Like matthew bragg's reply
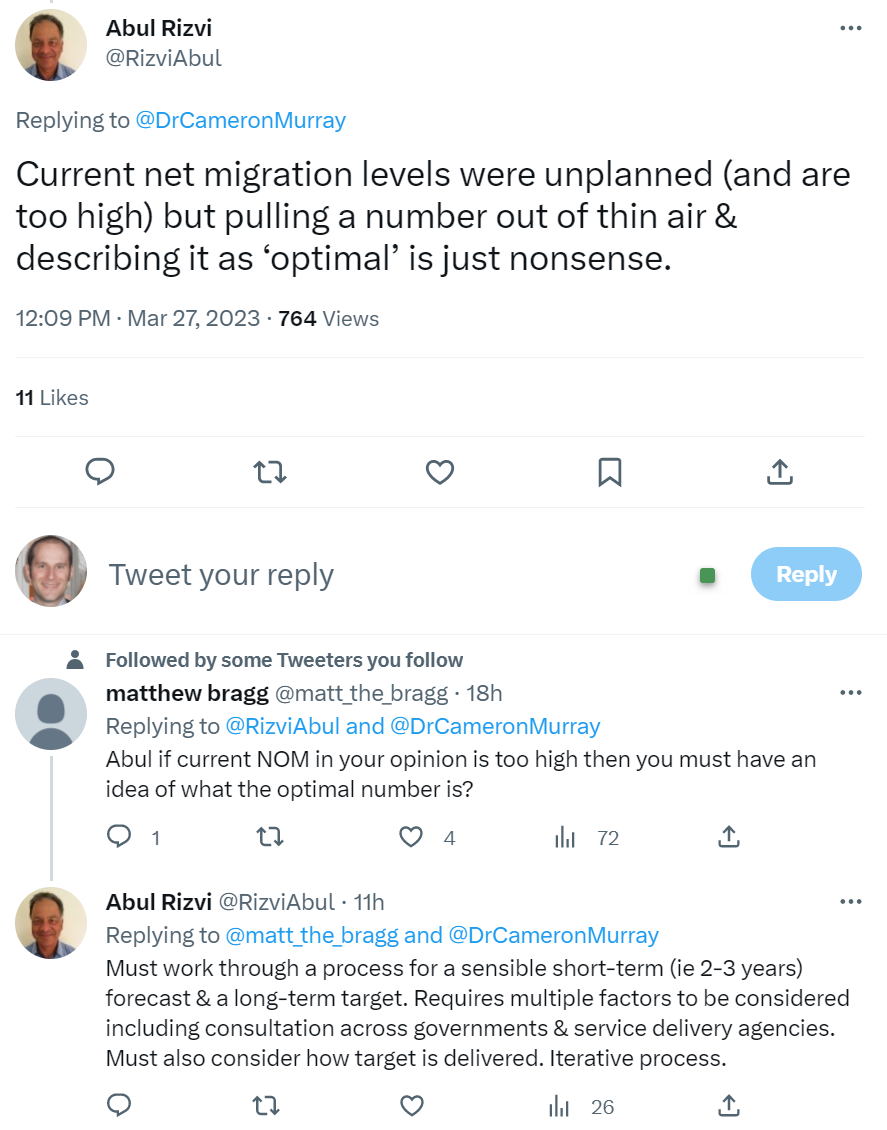 coord(411,837)
